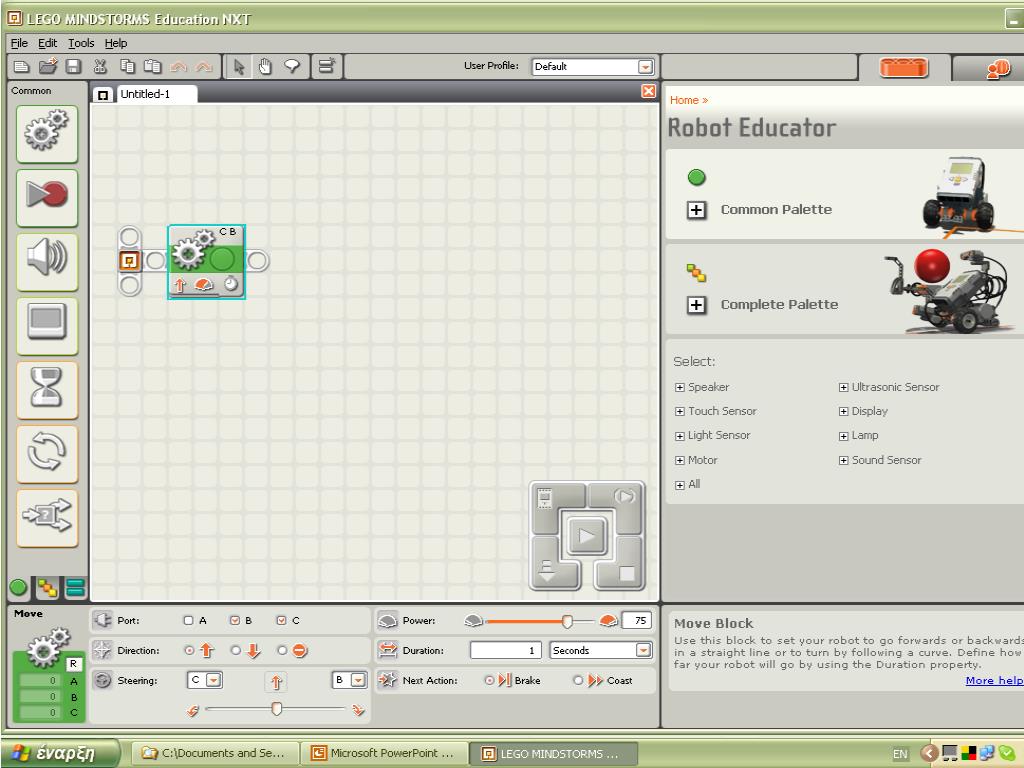1024x768 pixels.
Task: Expand the Ultrasonic Sensor selection
Action: (x=843, y=387)
